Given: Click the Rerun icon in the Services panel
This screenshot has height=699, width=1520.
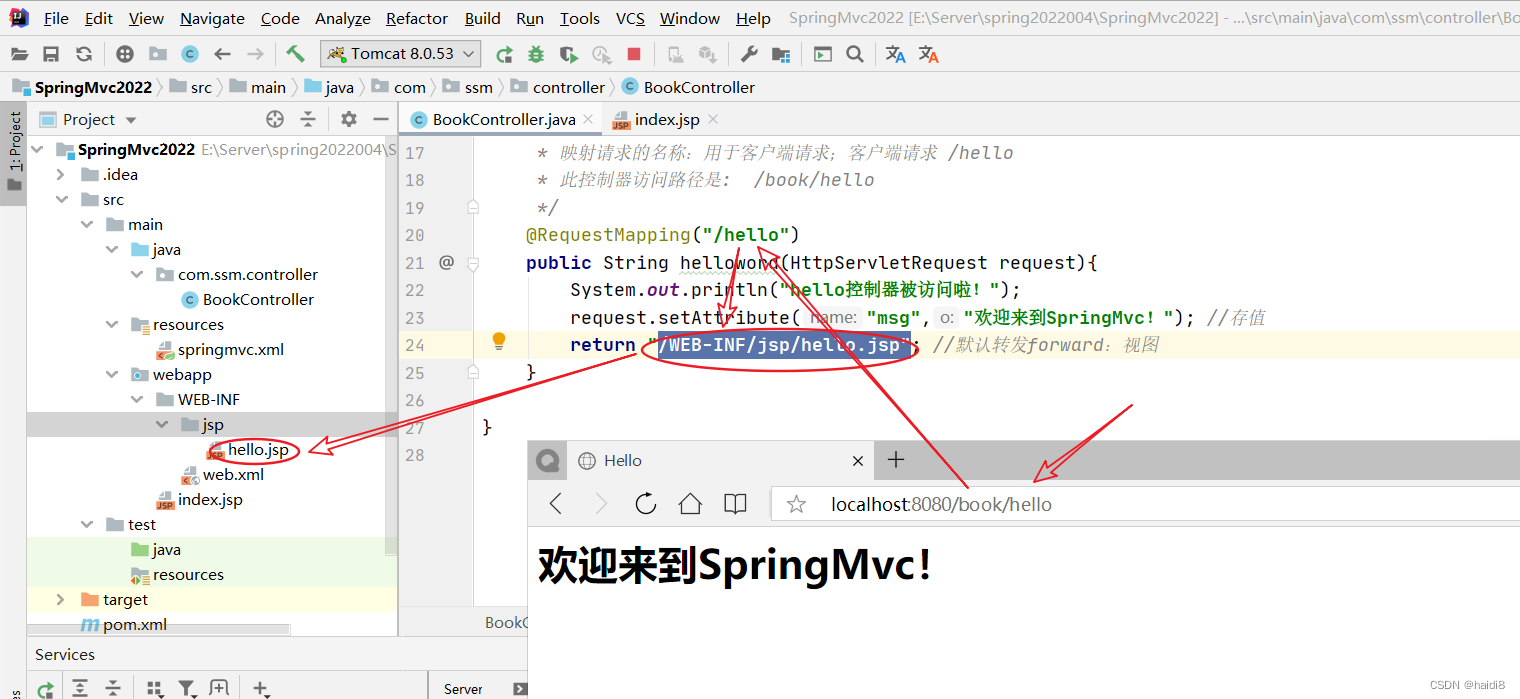Looking at the screenshot, I should pos(45,688).
